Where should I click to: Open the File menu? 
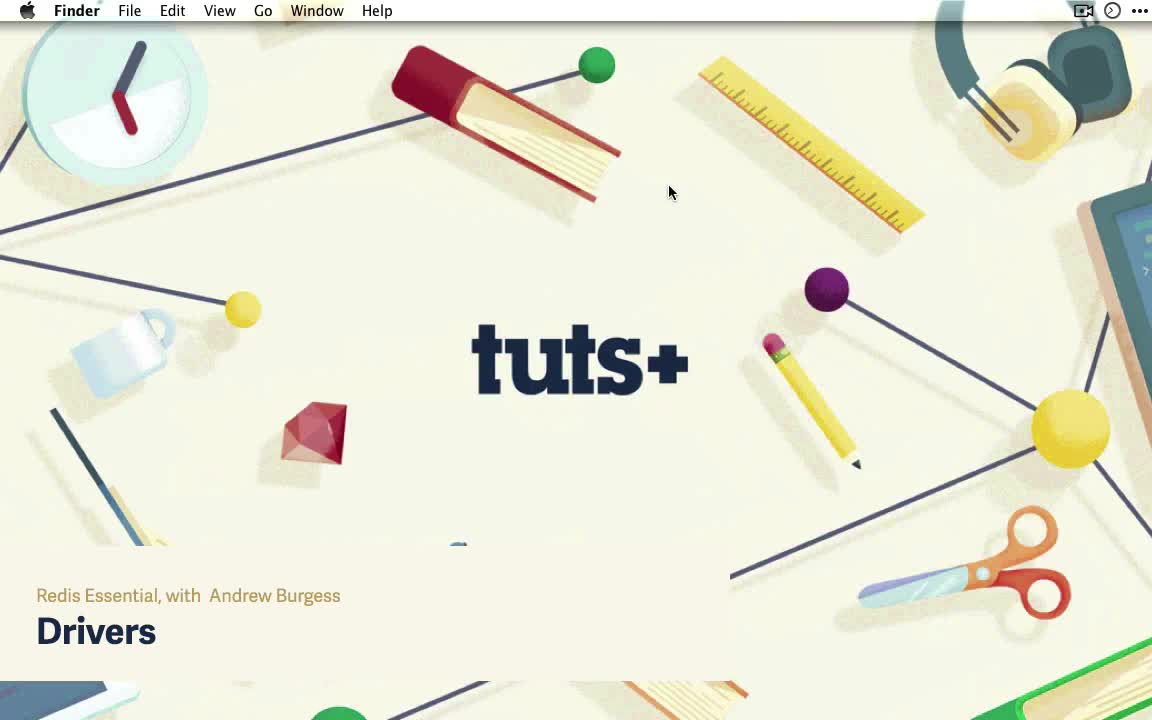click(x=129, y=11)
